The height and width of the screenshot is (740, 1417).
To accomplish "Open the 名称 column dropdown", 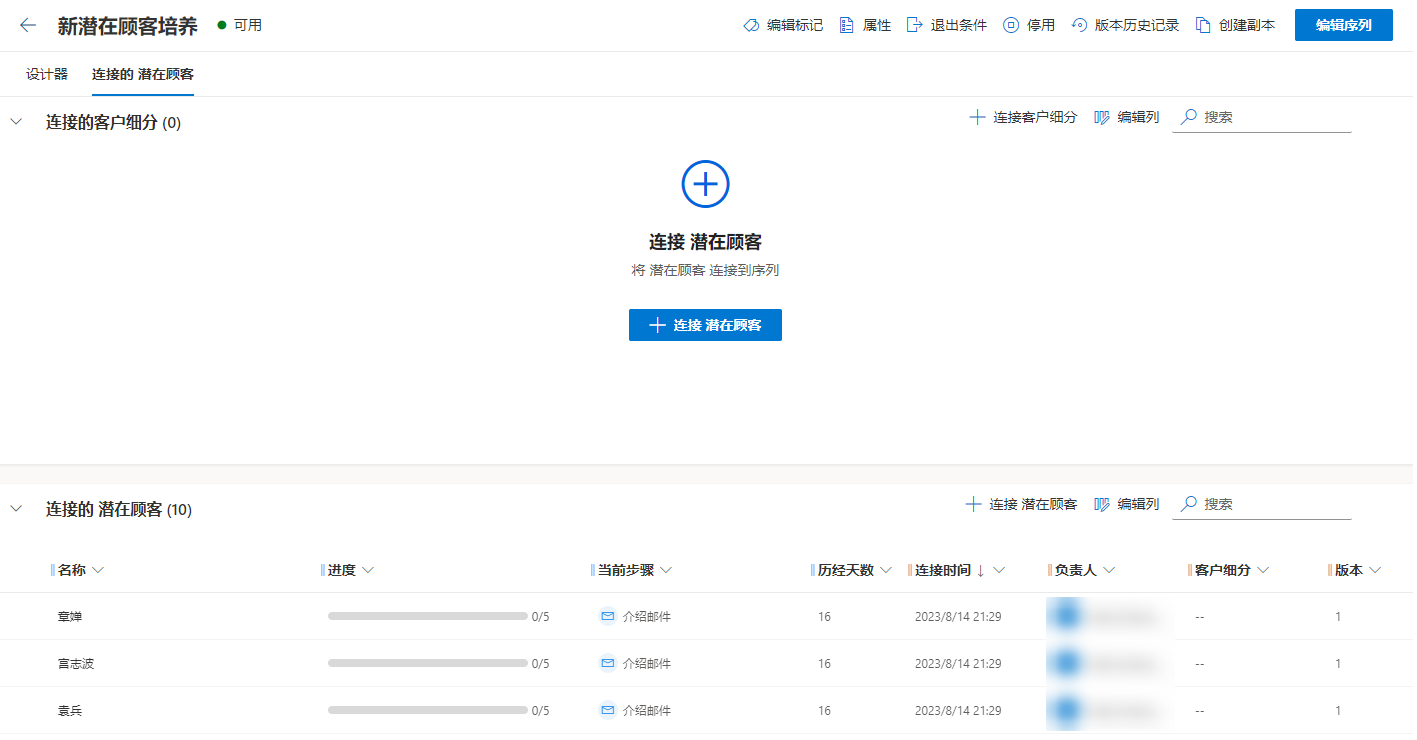I will (98, 570).
